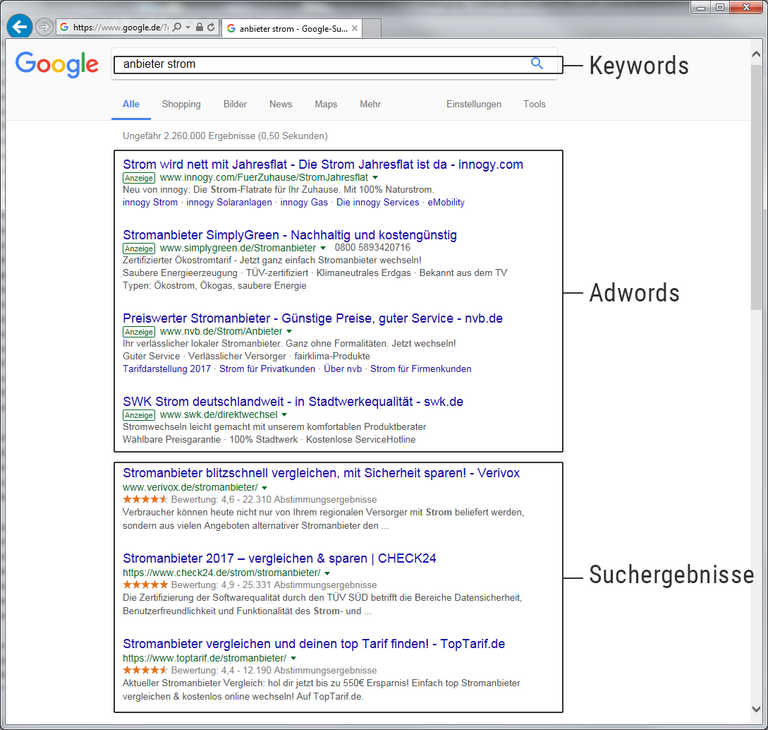Click the Google logo

[57, 64]
